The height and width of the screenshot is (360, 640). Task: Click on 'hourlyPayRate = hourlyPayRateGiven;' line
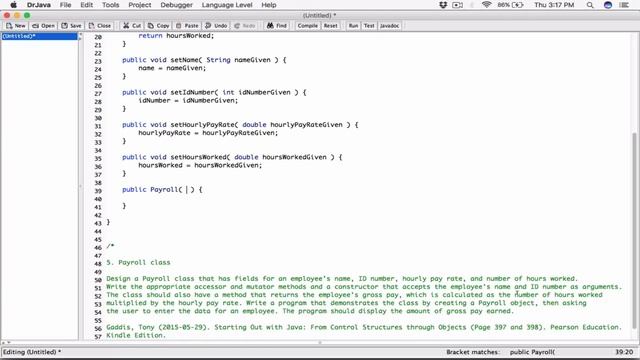[208, 133]
